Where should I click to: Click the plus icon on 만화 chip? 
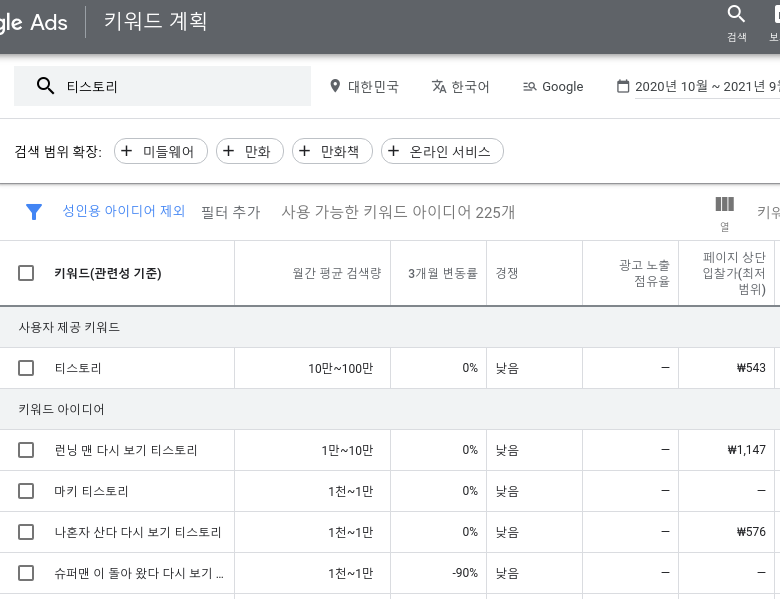click(228, 151)
